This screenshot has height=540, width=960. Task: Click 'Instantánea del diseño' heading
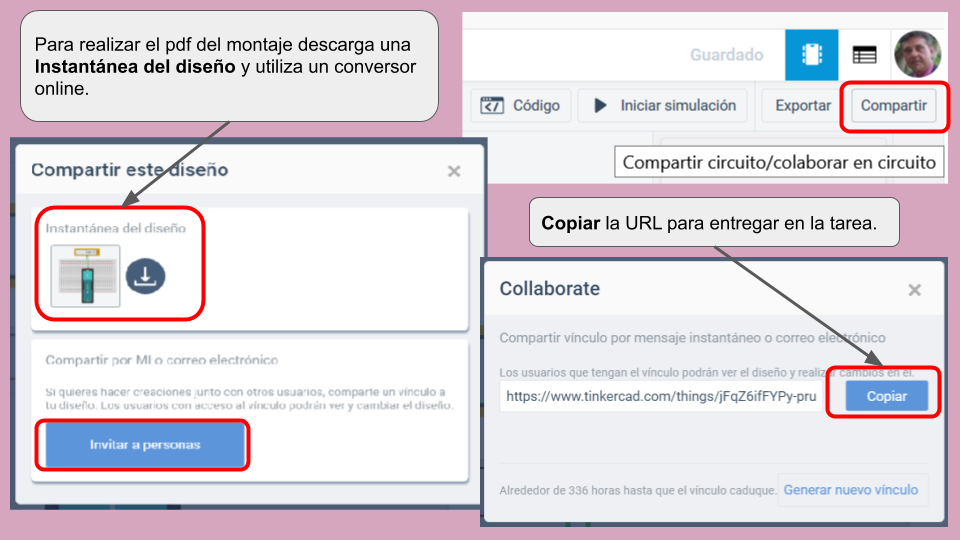116,228
